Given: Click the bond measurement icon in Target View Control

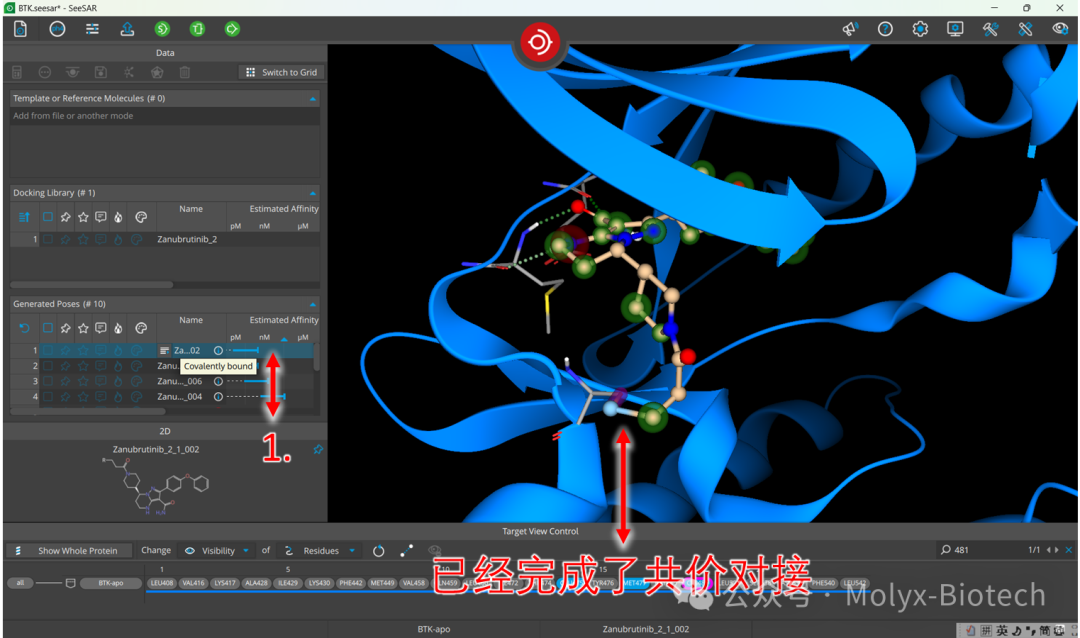Looking at the screenshot, I should [406, 550].
